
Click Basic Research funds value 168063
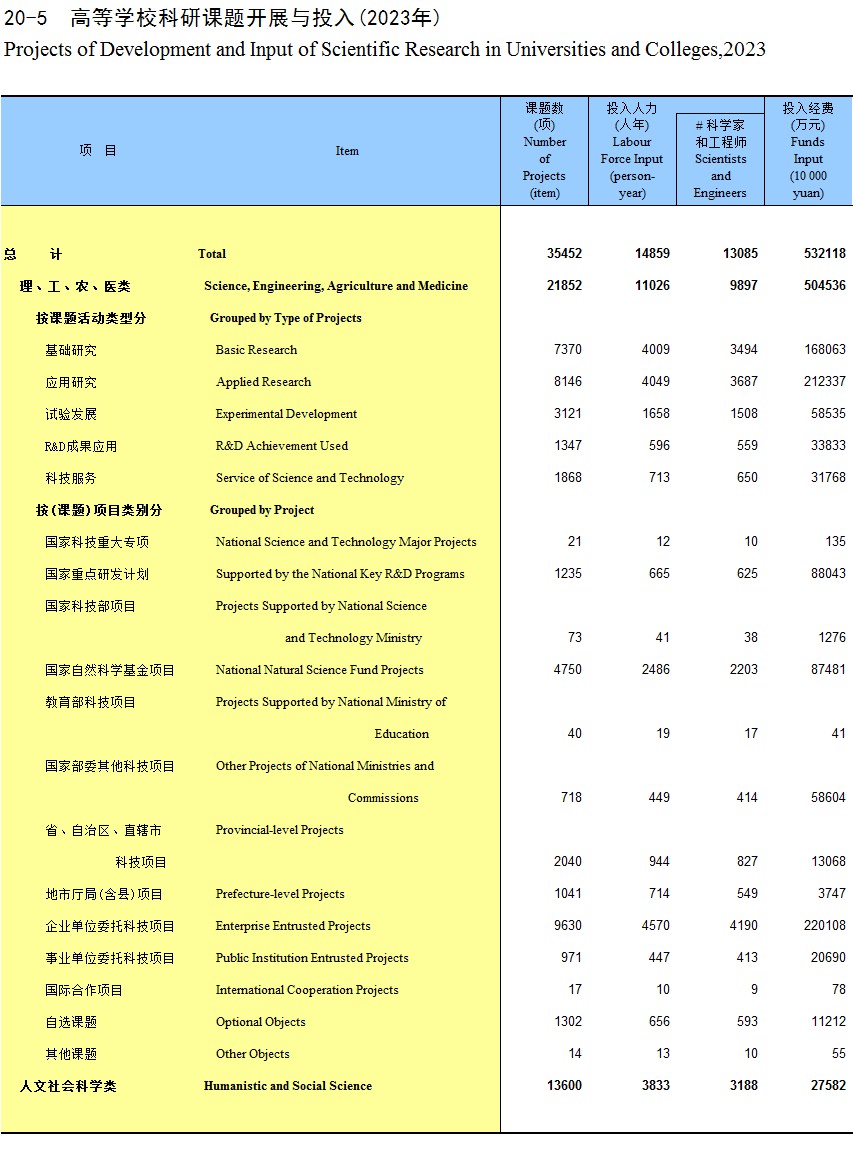[x=825, y=350]
